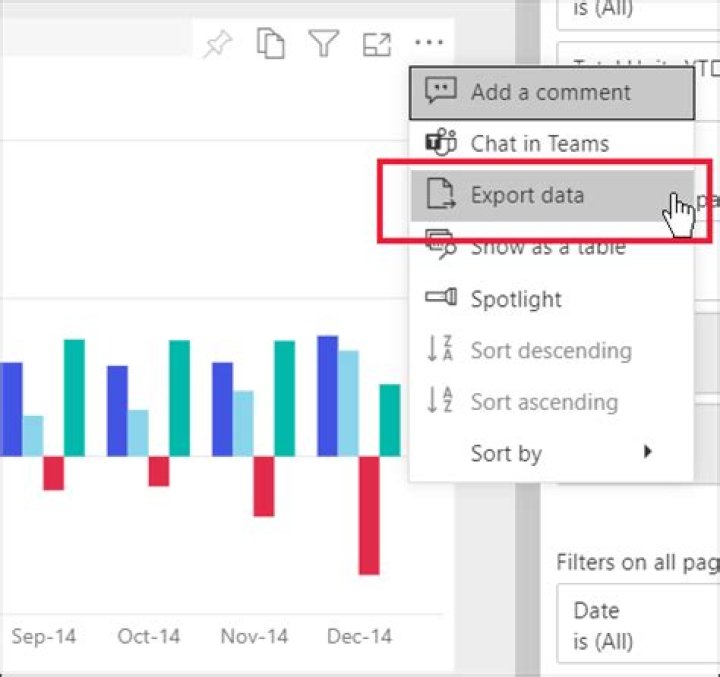Select the red Nov-14 bar
The image size is (720, 677).
point(264,486)
